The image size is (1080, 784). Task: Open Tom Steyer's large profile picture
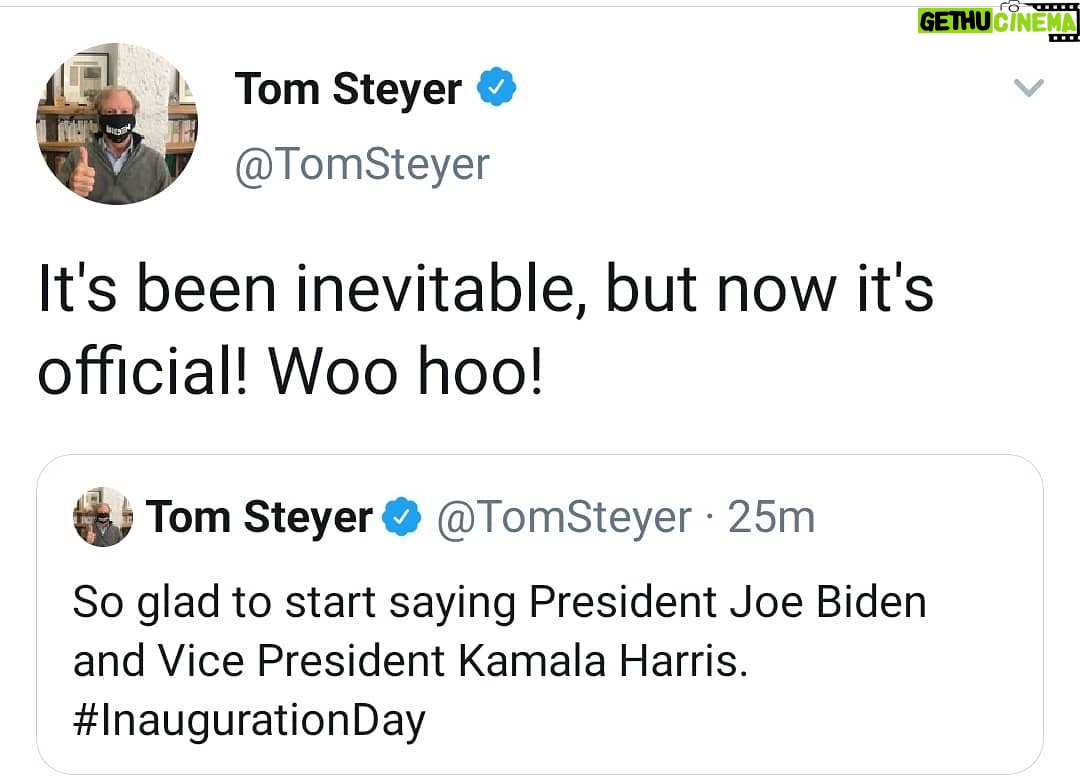pos(117,124)
